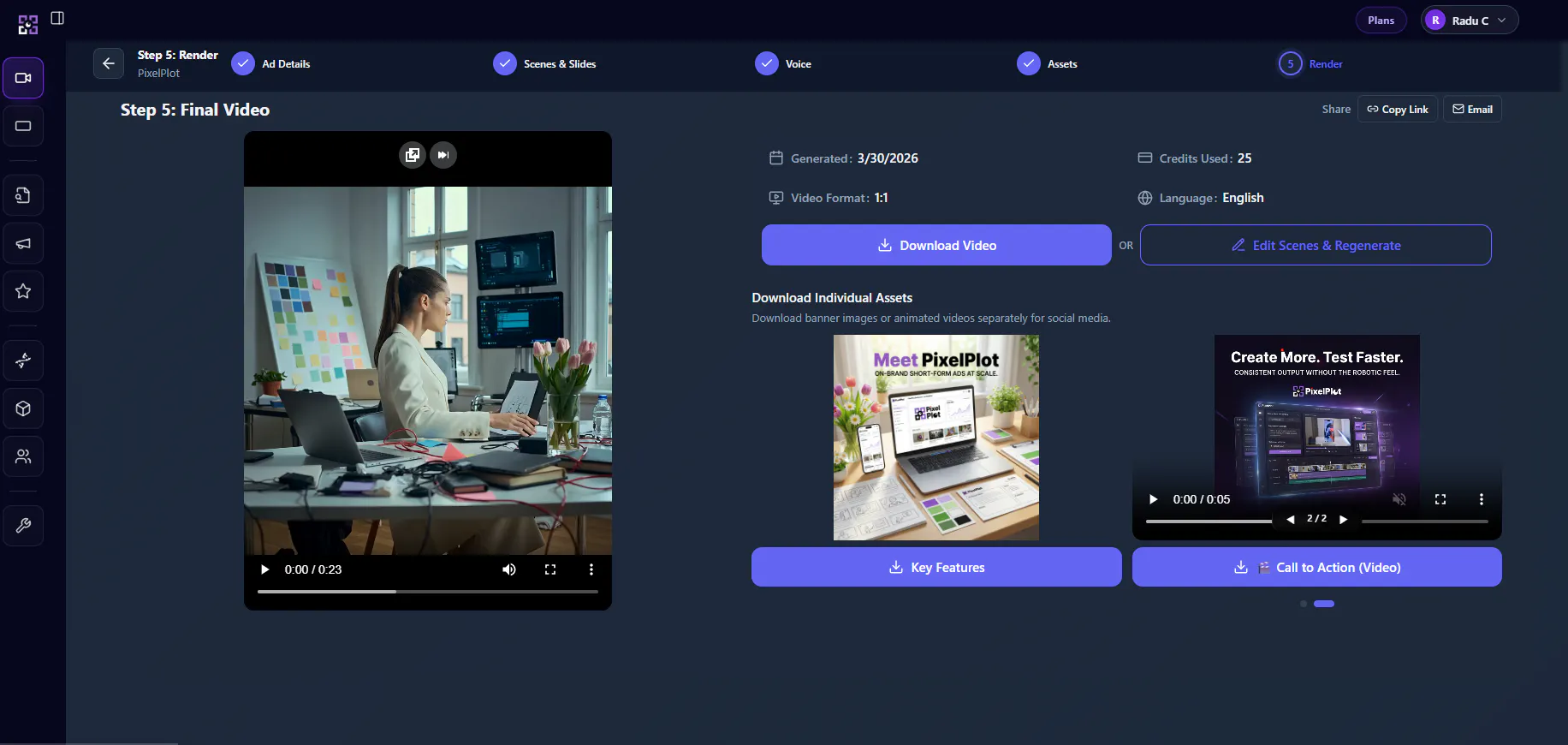
Task: Open the cube sidebar icon
Action: point(23,408)
